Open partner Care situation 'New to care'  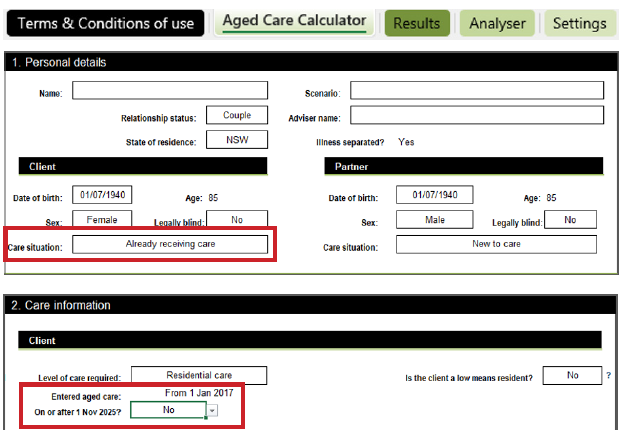496,244
